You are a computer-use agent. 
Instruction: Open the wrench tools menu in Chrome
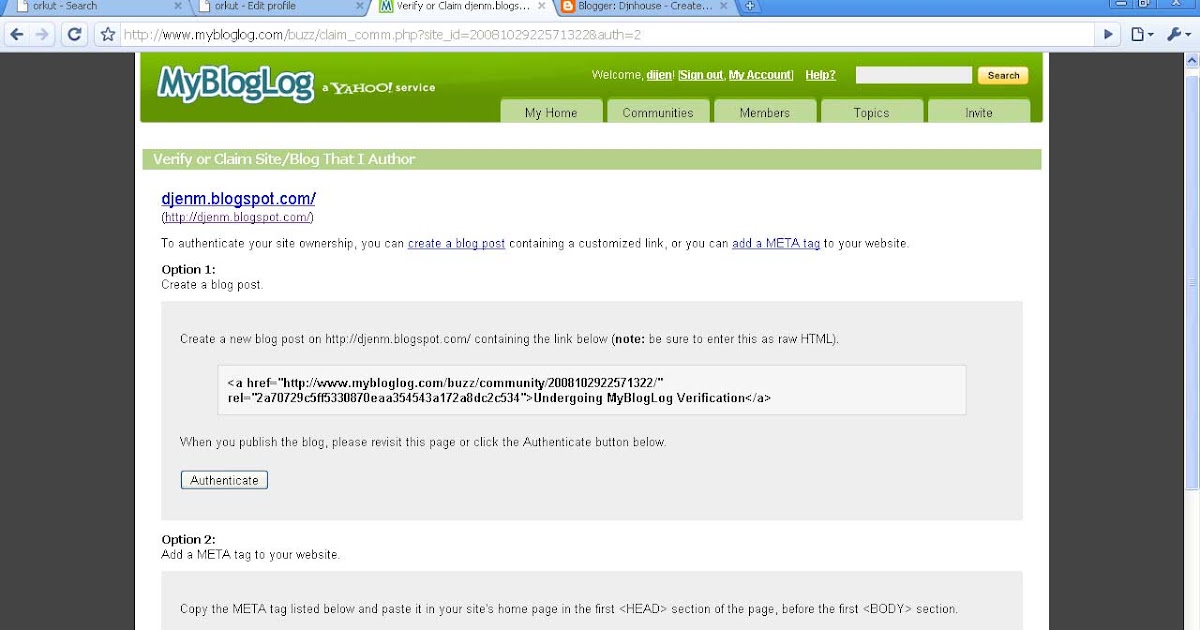(x=1172, y=33)
